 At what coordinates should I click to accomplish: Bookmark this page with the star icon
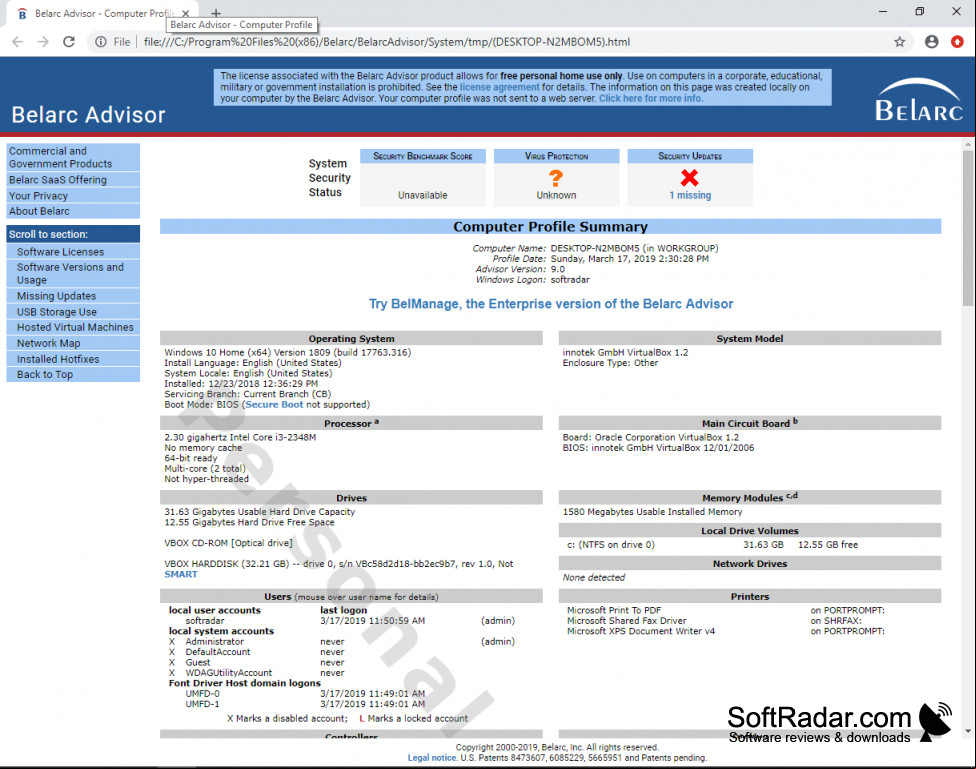[899, 42]
